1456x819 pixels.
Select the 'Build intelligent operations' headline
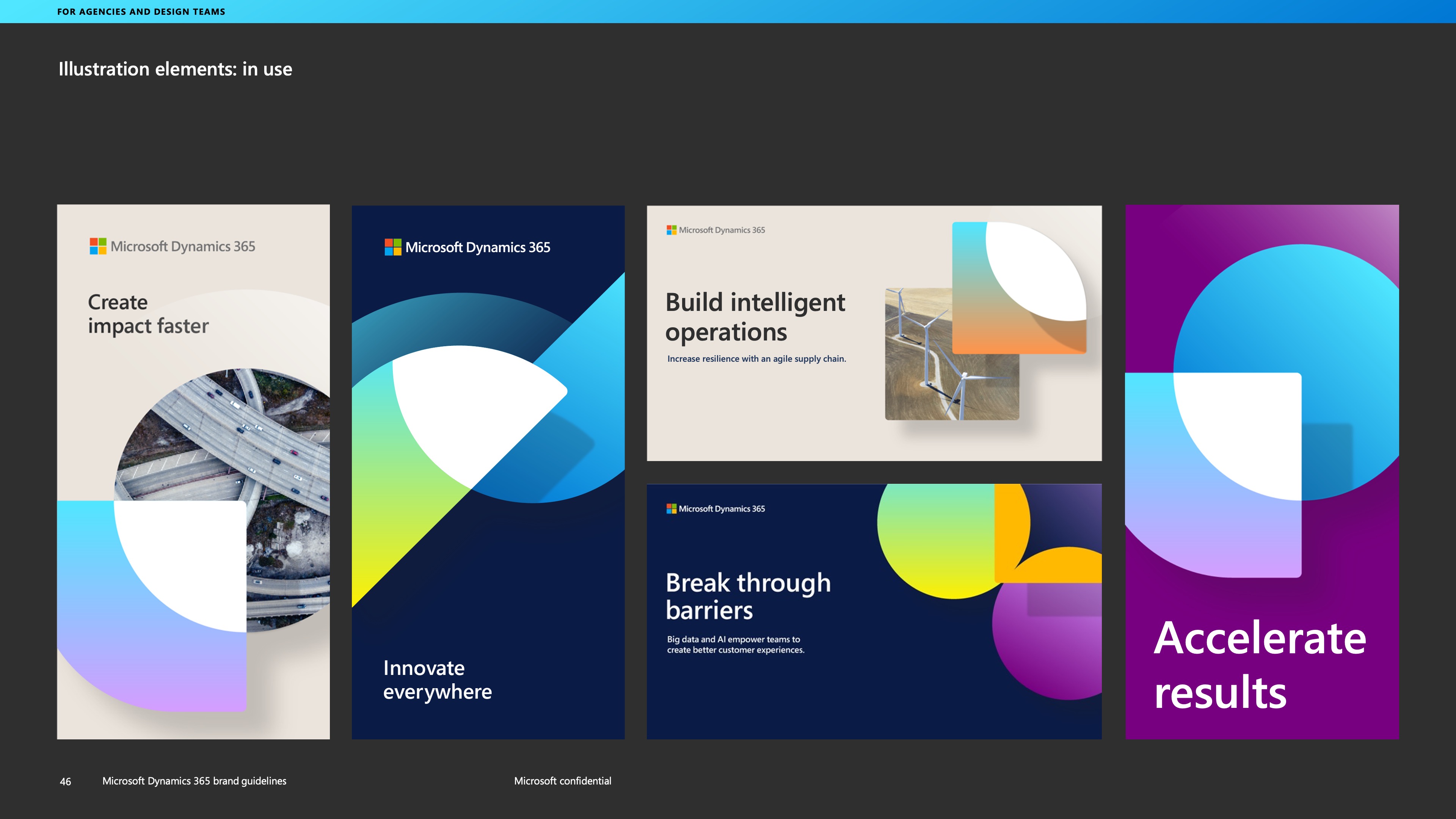click(x=755, y=317)
